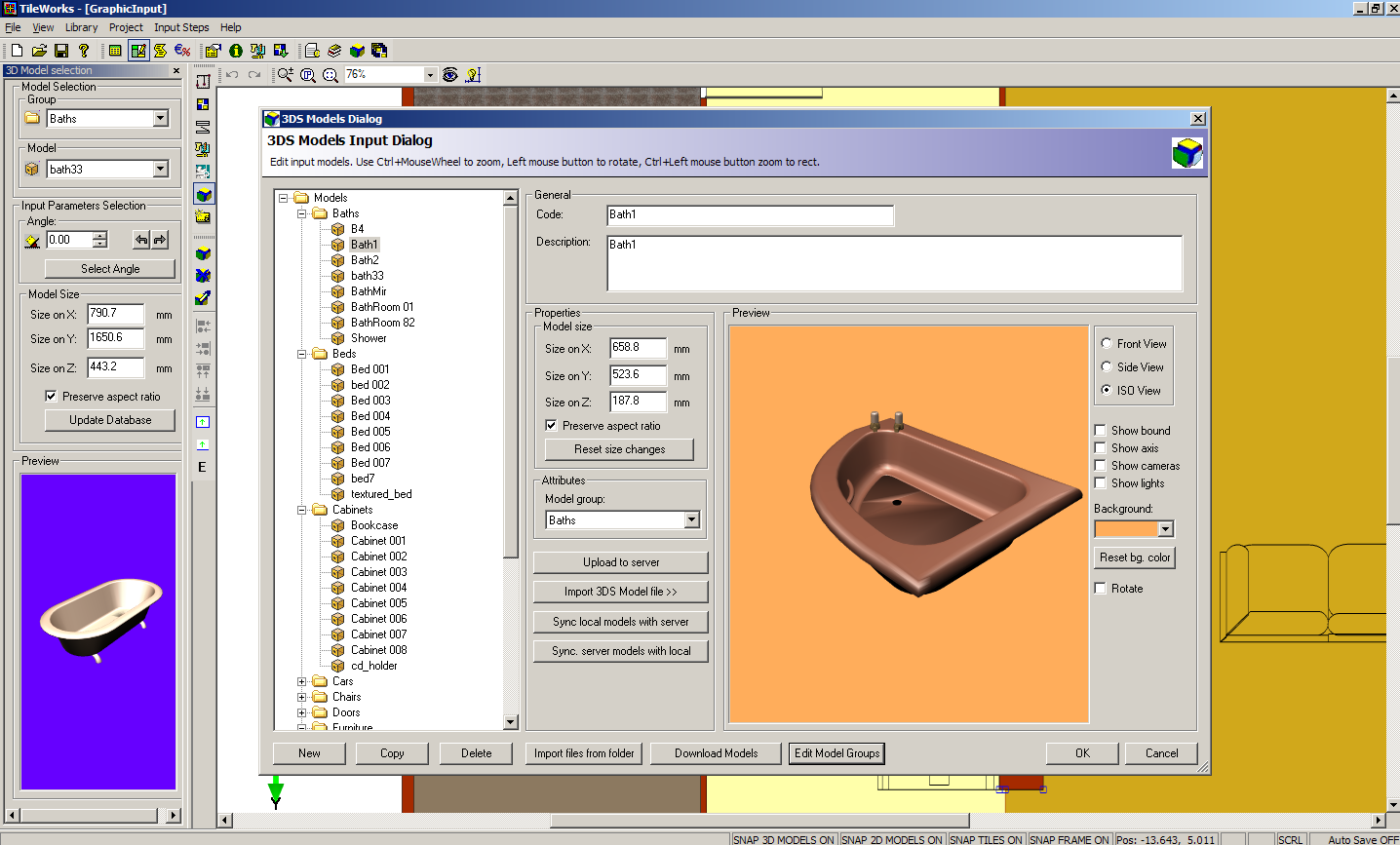The image size is (1400, 845).
Task: Click the undo arrow icon
Action: (232, 74)
